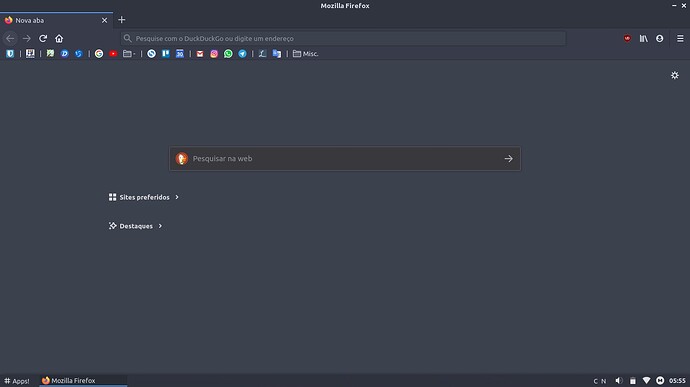Screen dimensions: 690x387
Task: Open the home page with the house icon
Action: click(x=59, y=38)
